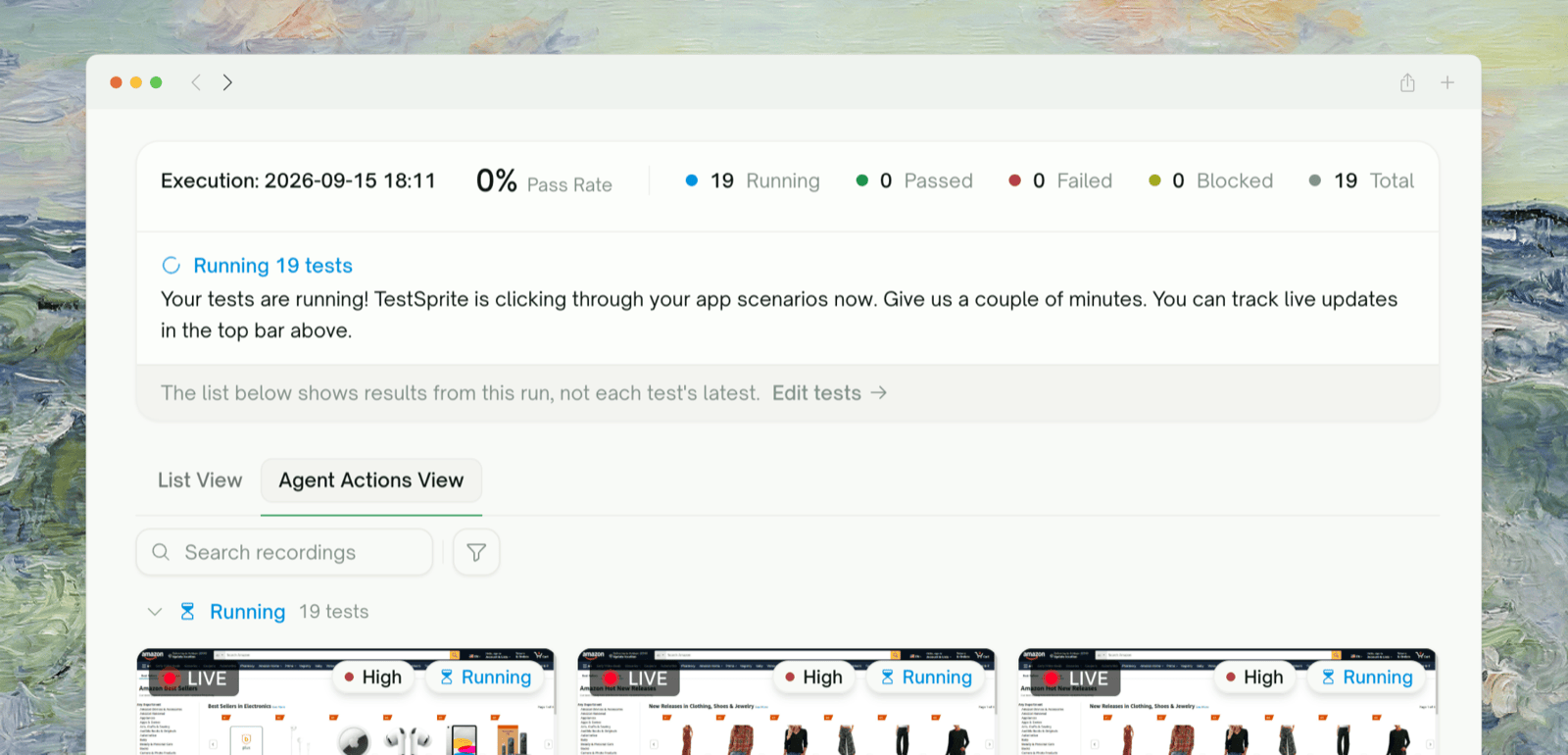
Task: Click the 0 Blocked status counter
Action: [1210, 180]
